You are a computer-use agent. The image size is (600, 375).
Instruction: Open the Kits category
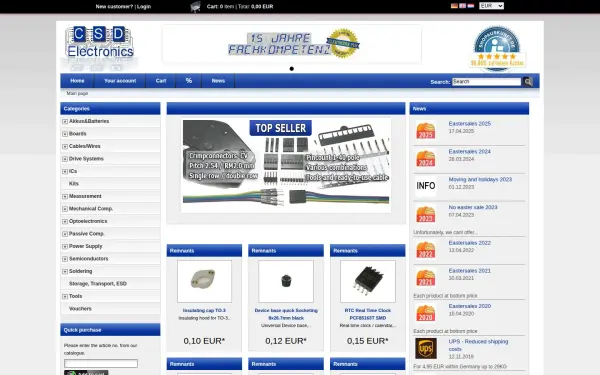tap(74, 184)
